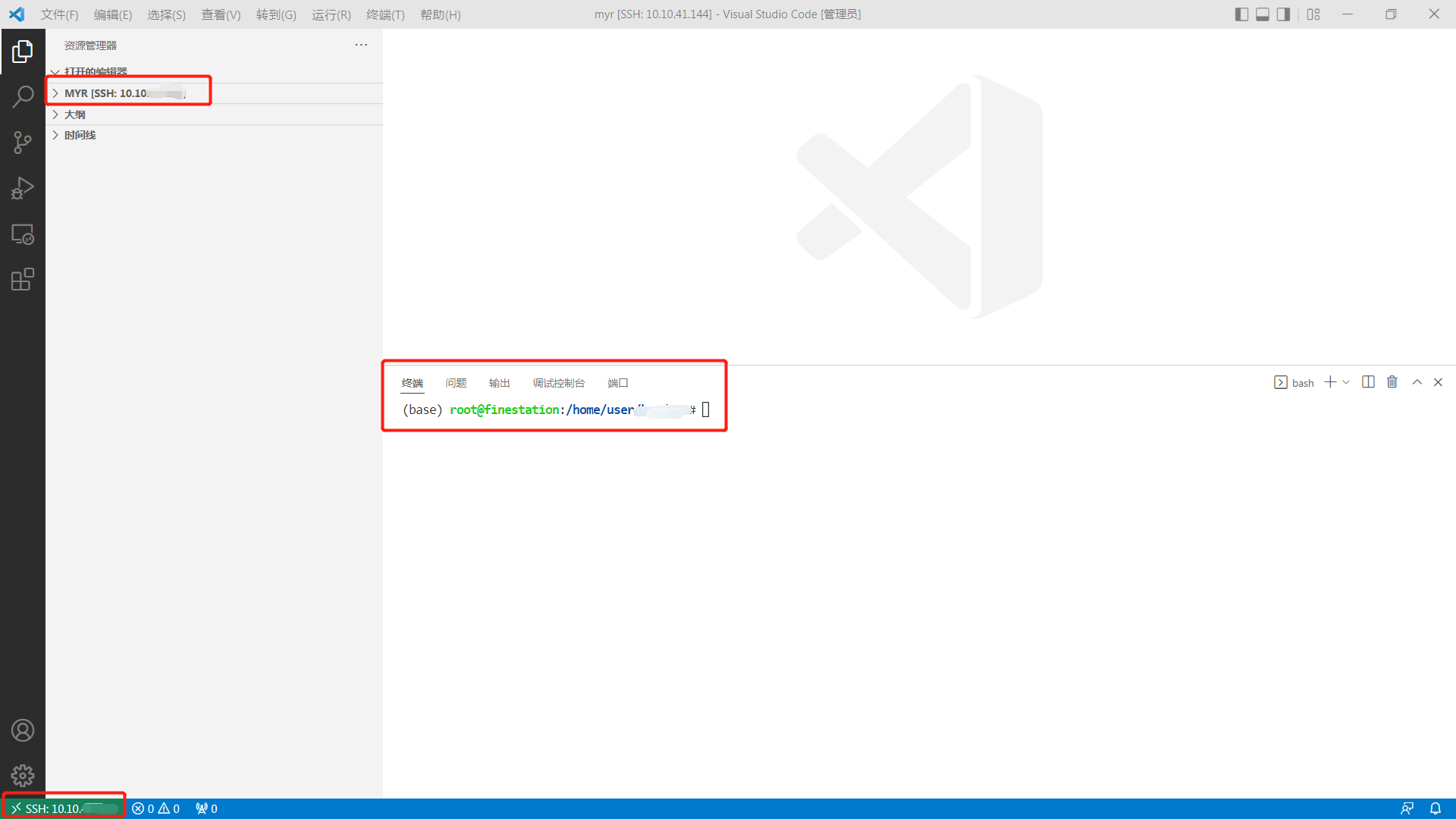The width and height of the screenshot is (1456, 819).
Task: Open the Manage gear menu
Action: click(23, 776)
